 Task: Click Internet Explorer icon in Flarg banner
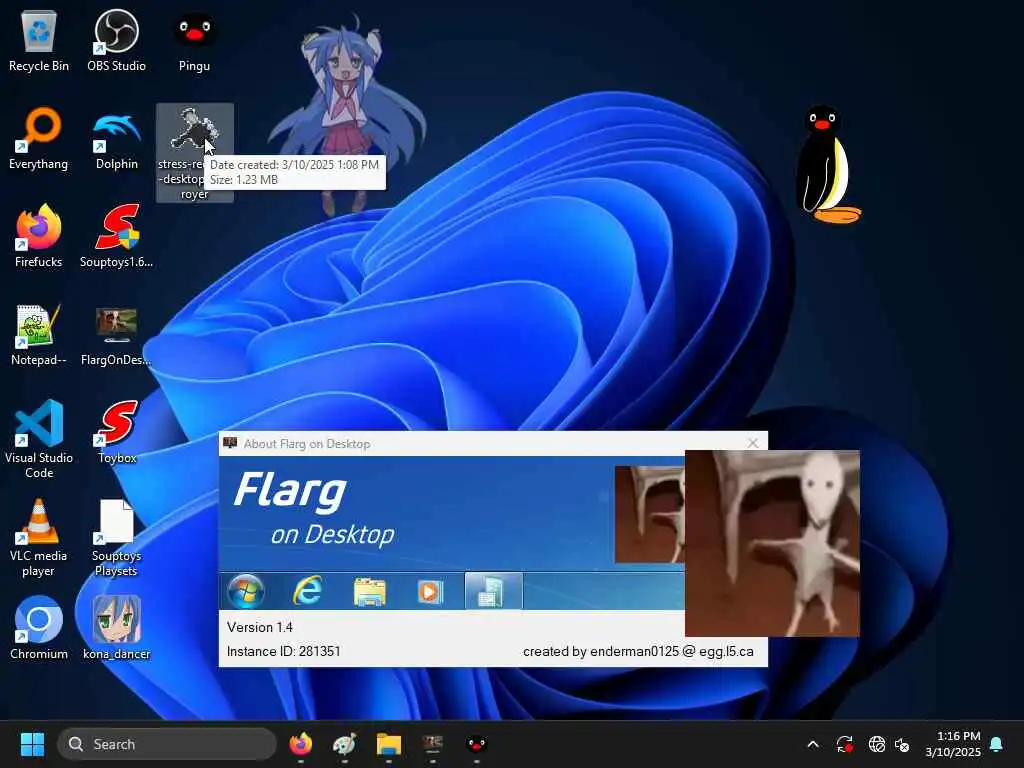(307, 591)
